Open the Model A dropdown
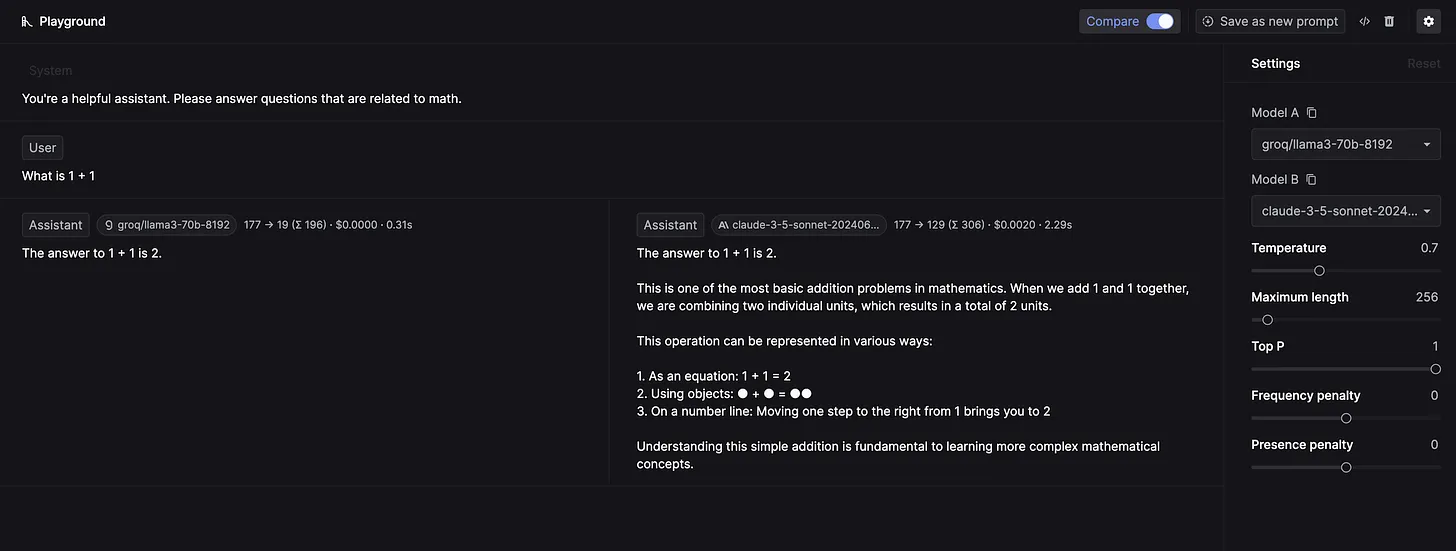The width and height of the screenshot is (1456, 551). click(1345, 144)
